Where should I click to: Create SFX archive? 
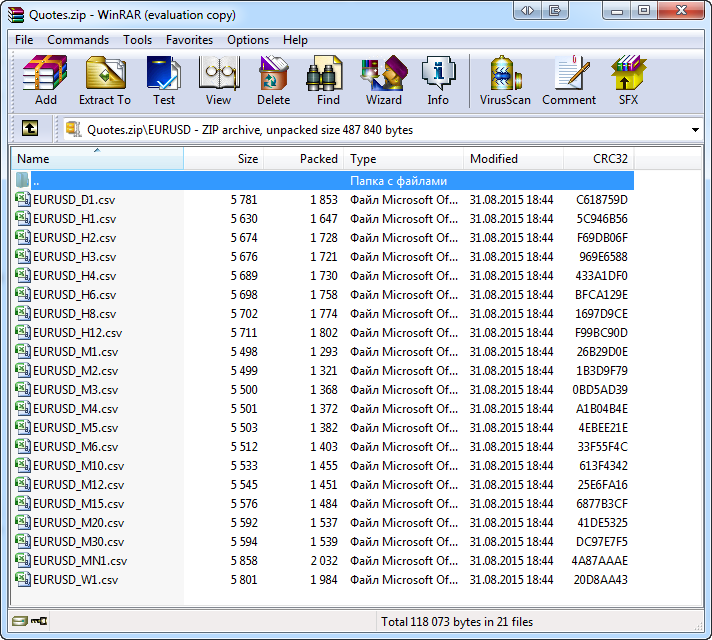(x=628, y=81)
